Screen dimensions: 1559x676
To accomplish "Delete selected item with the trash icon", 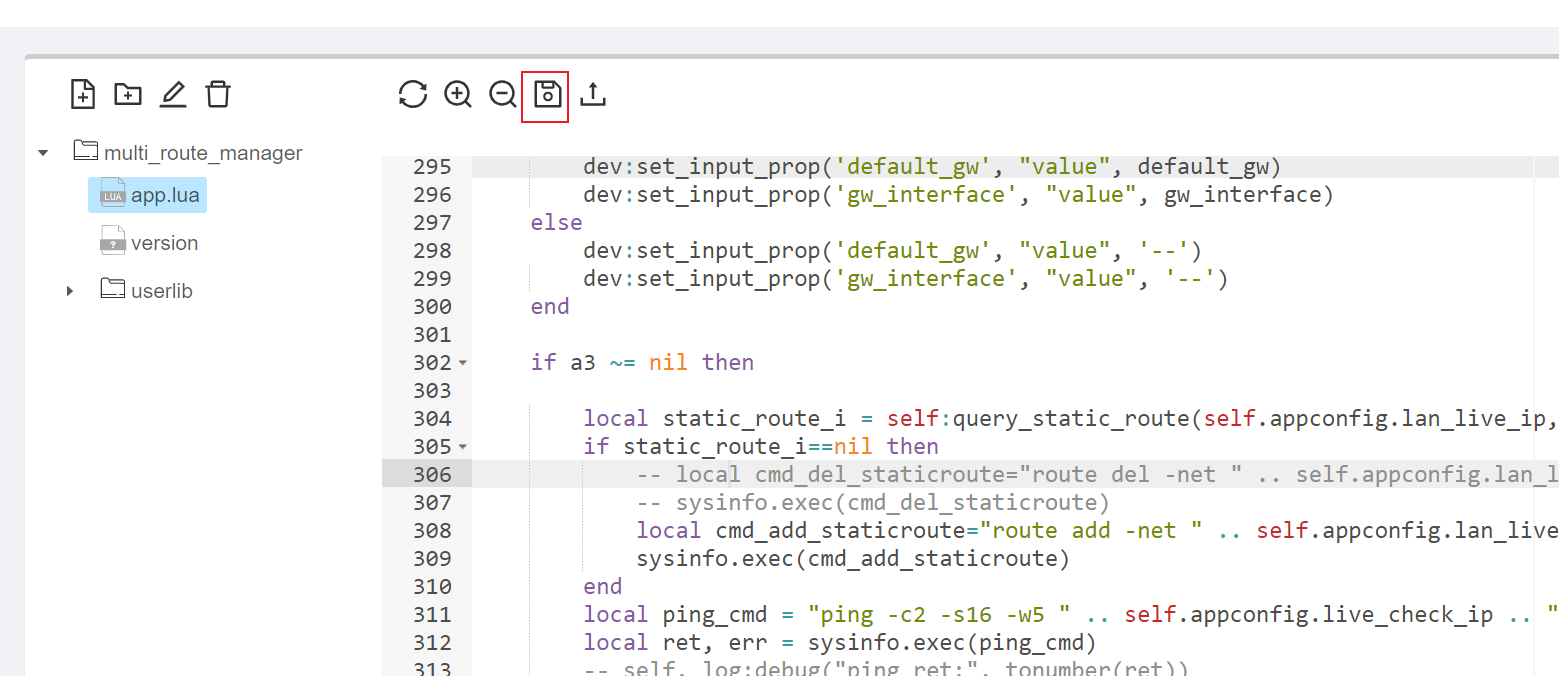I will pyautogui.click(x=218, y=93).
